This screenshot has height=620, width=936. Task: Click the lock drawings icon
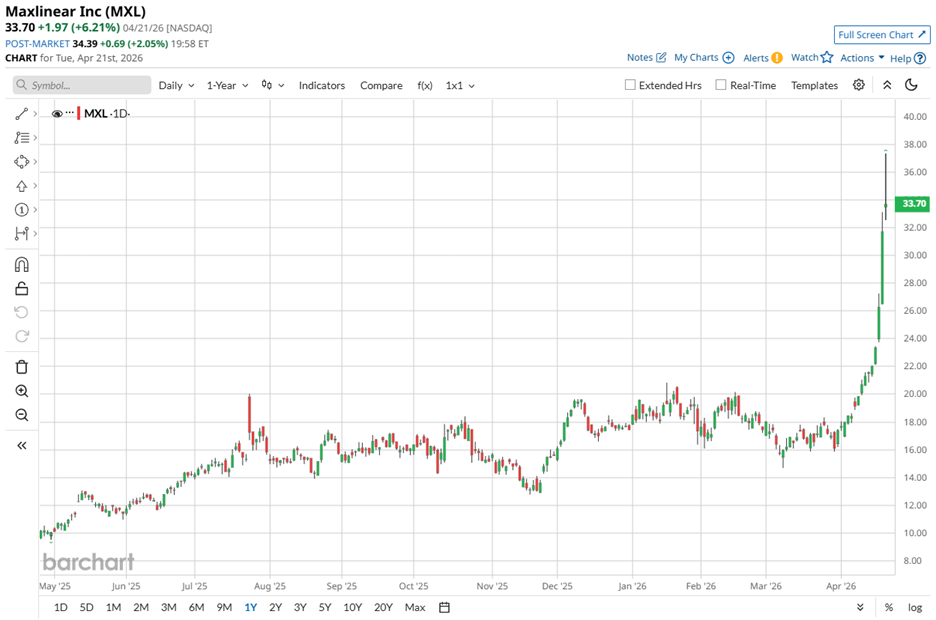(21, 289)
